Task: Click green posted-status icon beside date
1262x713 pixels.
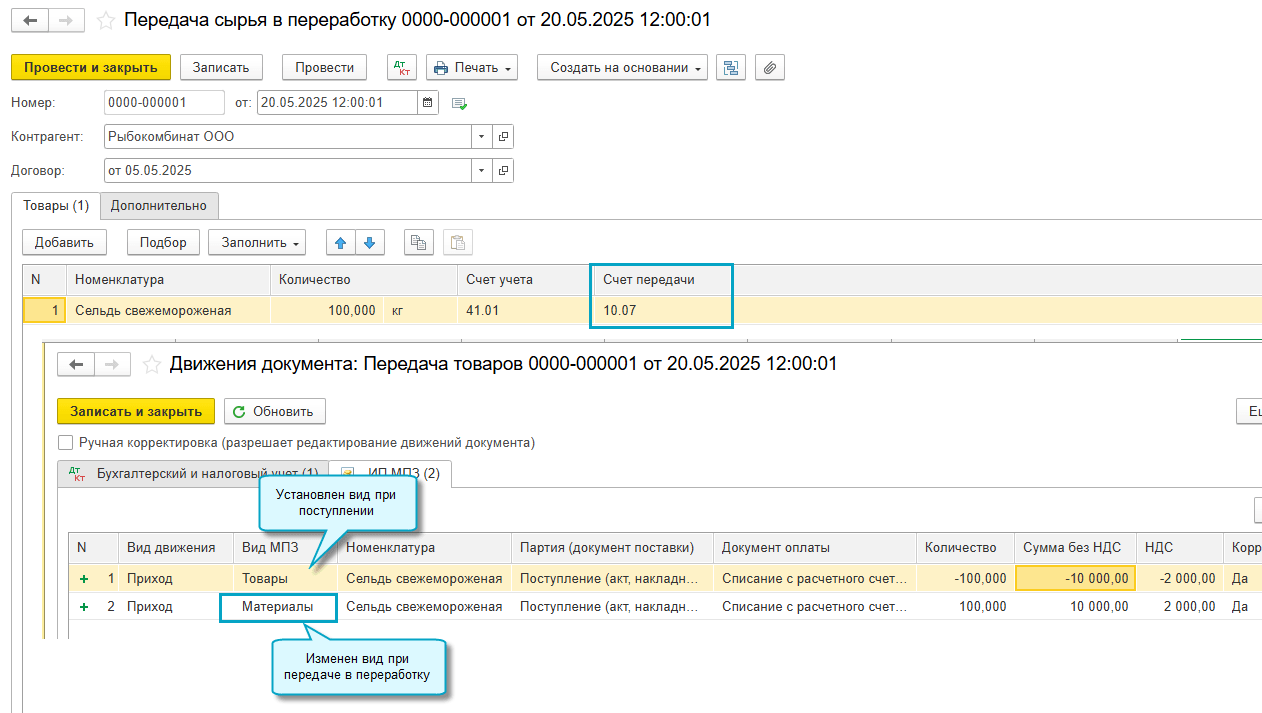Action: click(459, 103)
